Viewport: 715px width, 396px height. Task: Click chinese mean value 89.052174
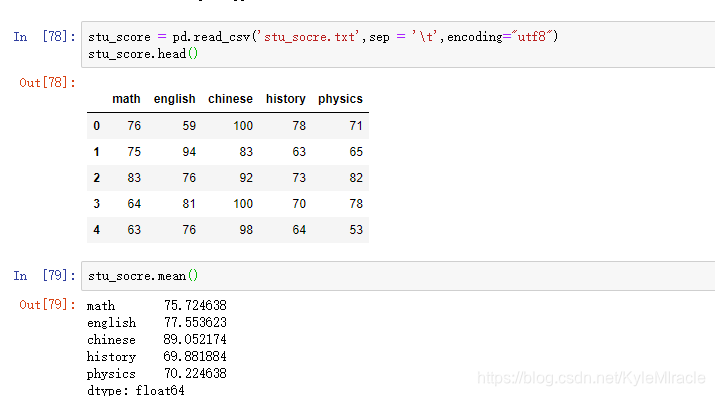[x=195, y=339]
